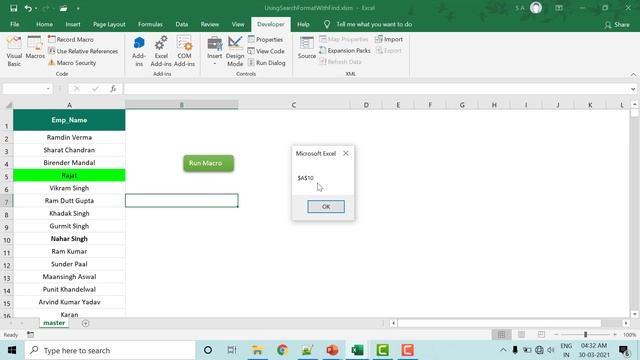The width and height of the screenshot is (640, 360).
Task: Collapse the ribbon with the chevron
Action: click(633, 75)
